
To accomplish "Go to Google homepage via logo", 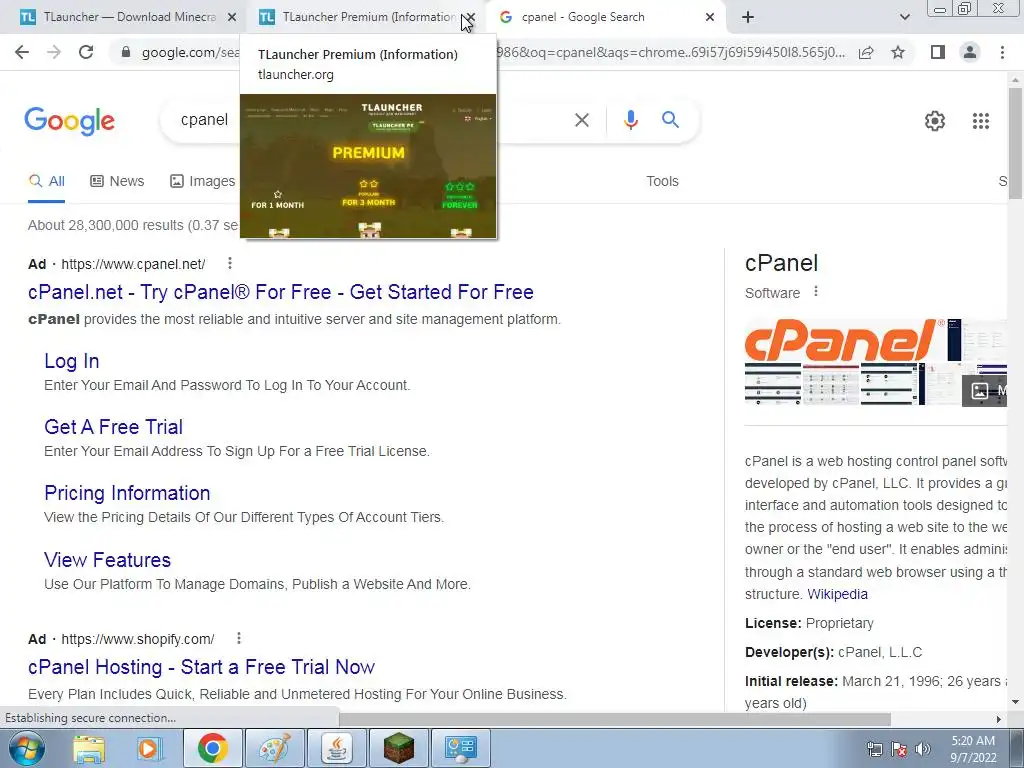I will tap(70, 121).
